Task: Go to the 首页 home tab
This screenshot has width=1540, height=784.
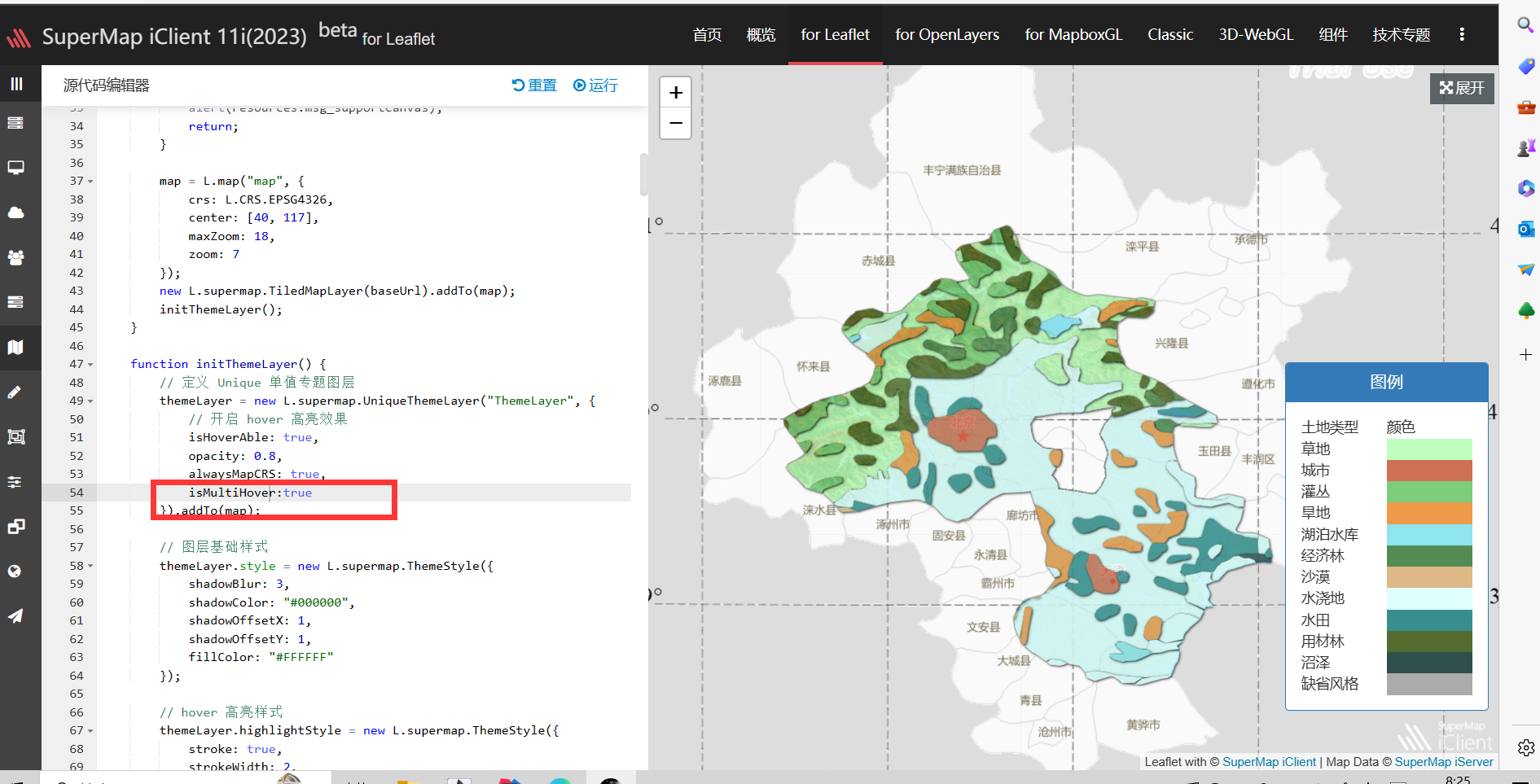Action: [x=707, y=34]
